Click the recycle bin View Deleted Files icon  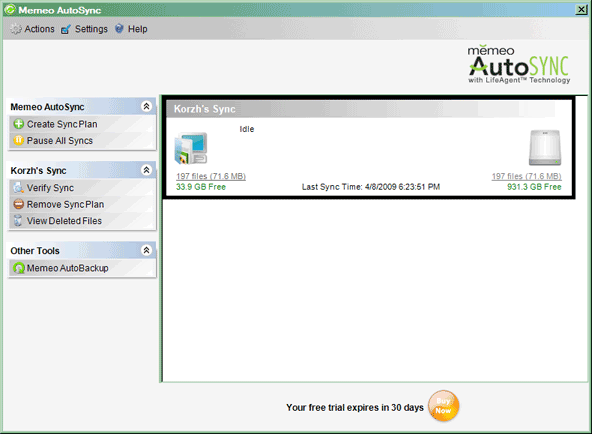click(x=18, y=220)
